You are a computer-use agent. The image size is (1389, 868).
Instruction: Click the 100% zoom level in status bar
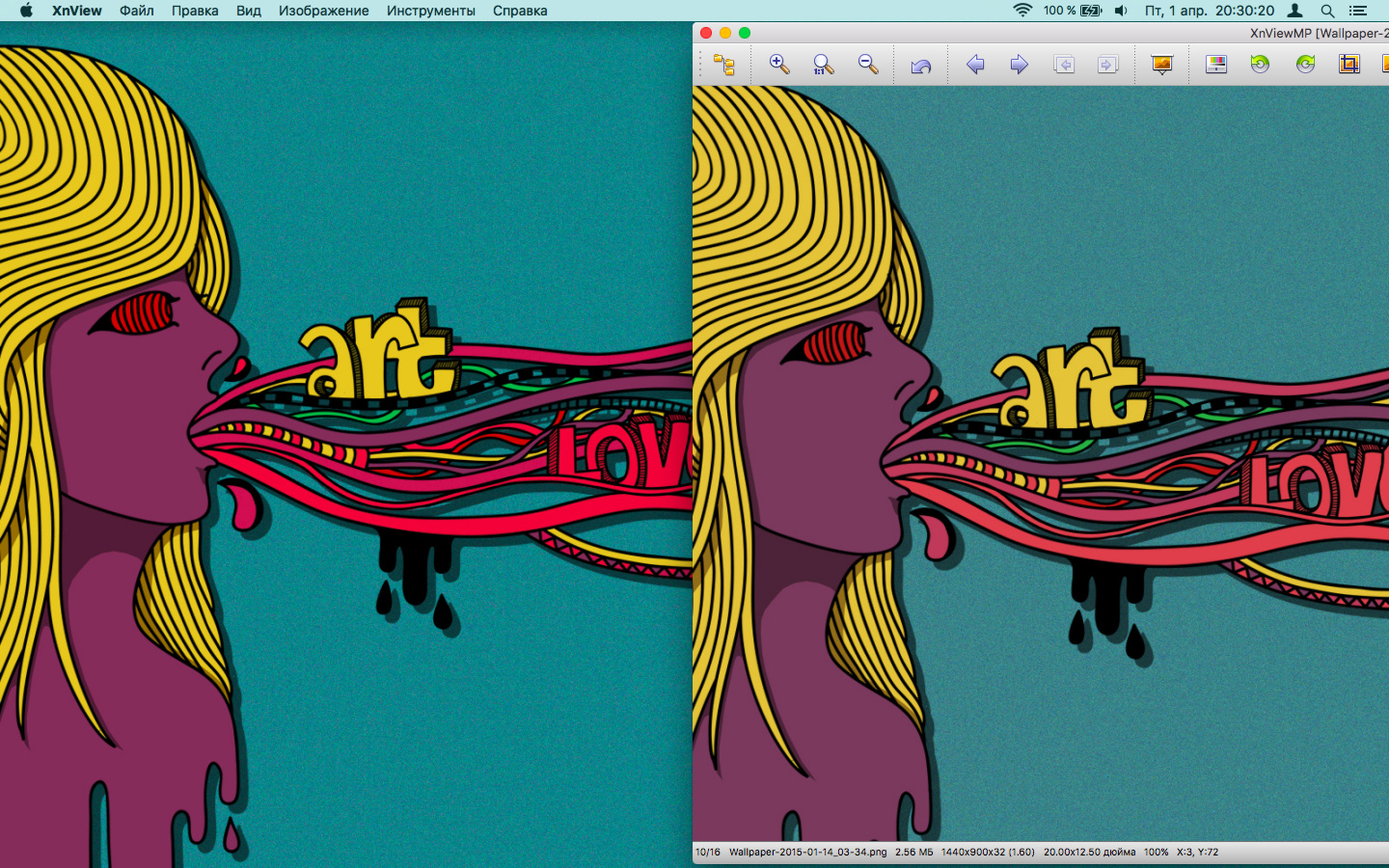pyautogui.click(x=1157, y=853)
